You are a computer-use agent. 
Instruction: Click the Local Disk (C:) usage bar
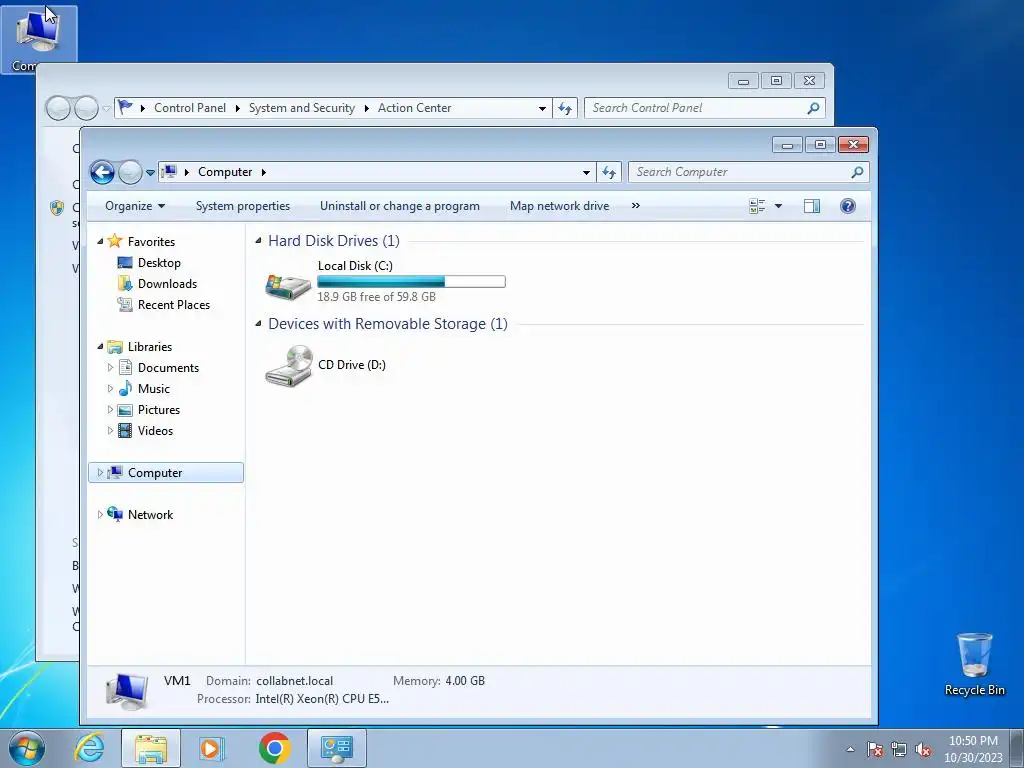tap(411, 281)
